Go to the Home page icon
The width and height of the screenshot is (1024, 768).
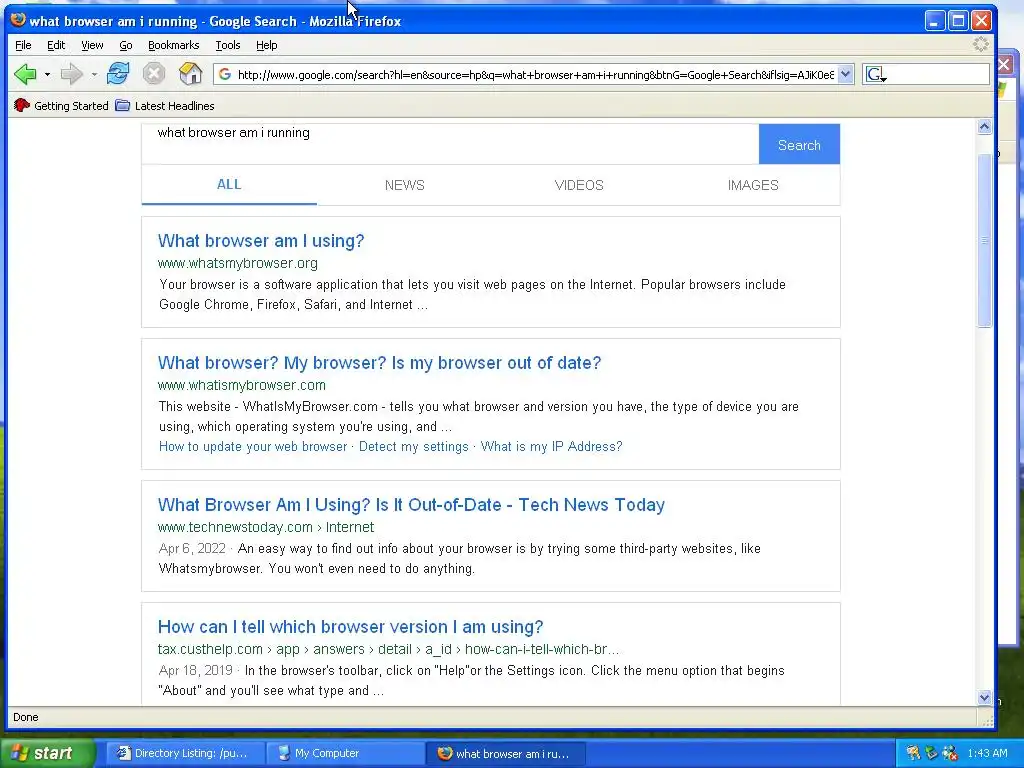pyautogui.click(x=190, y=73)
